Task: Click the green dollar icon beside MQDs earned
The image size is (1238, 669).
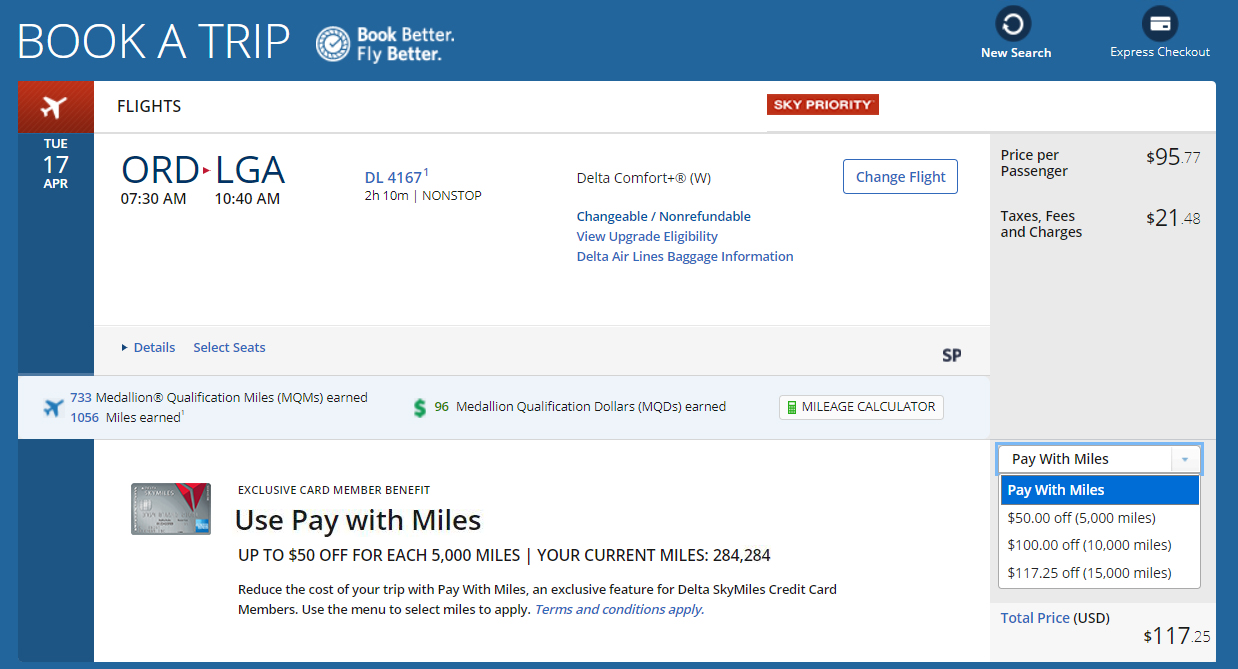Action: pyautogui.click(x=419, y=407)
